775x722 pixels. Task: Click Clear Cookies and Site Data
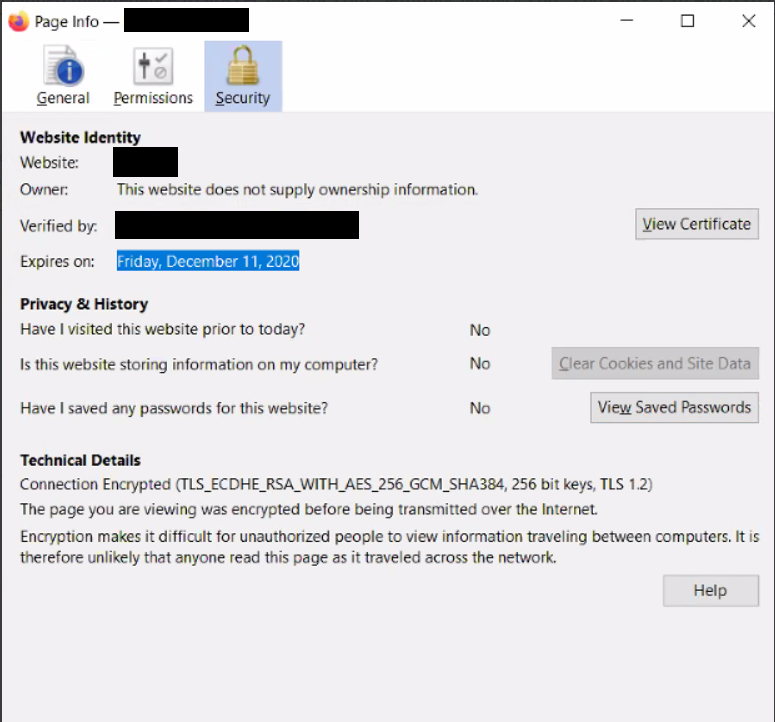pos(655,364)
